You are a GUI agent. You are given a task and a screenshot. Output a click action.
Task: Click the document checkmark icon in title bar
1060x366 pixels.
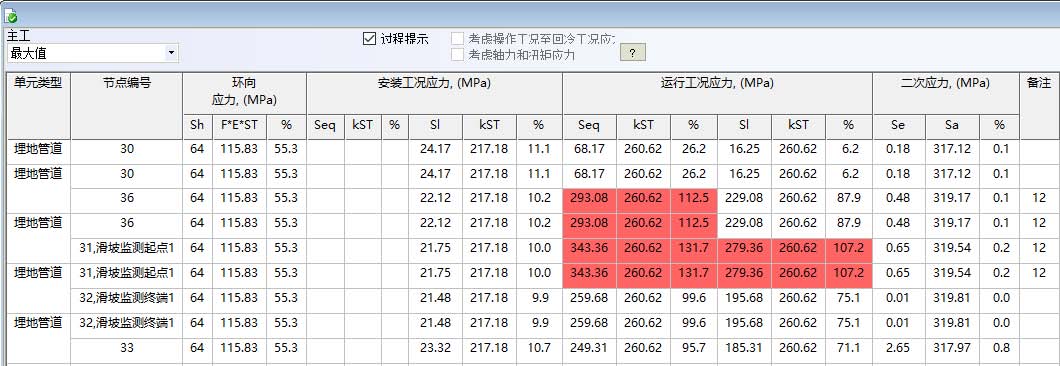10,17
